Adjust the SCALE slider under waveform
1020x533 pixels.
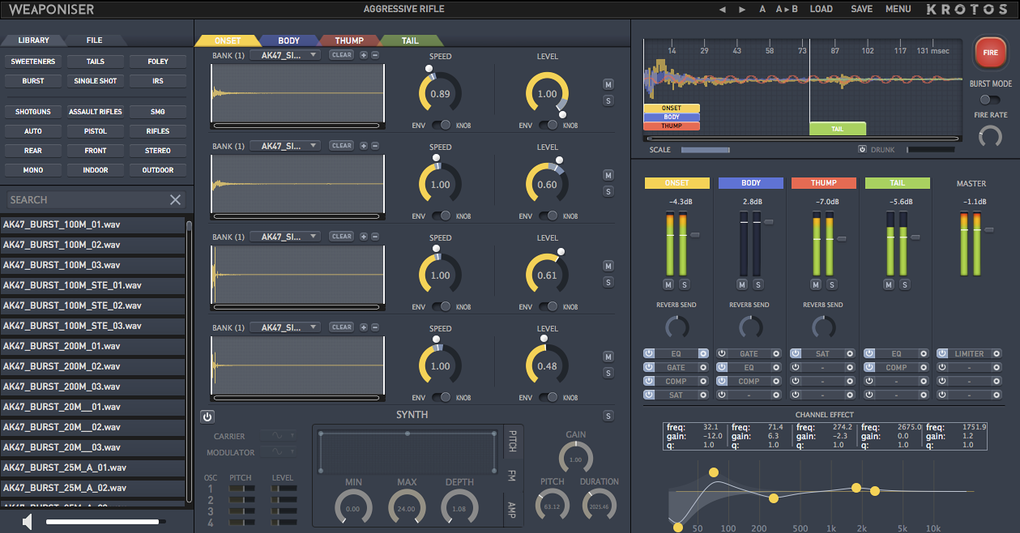click(x=705, y=150)
